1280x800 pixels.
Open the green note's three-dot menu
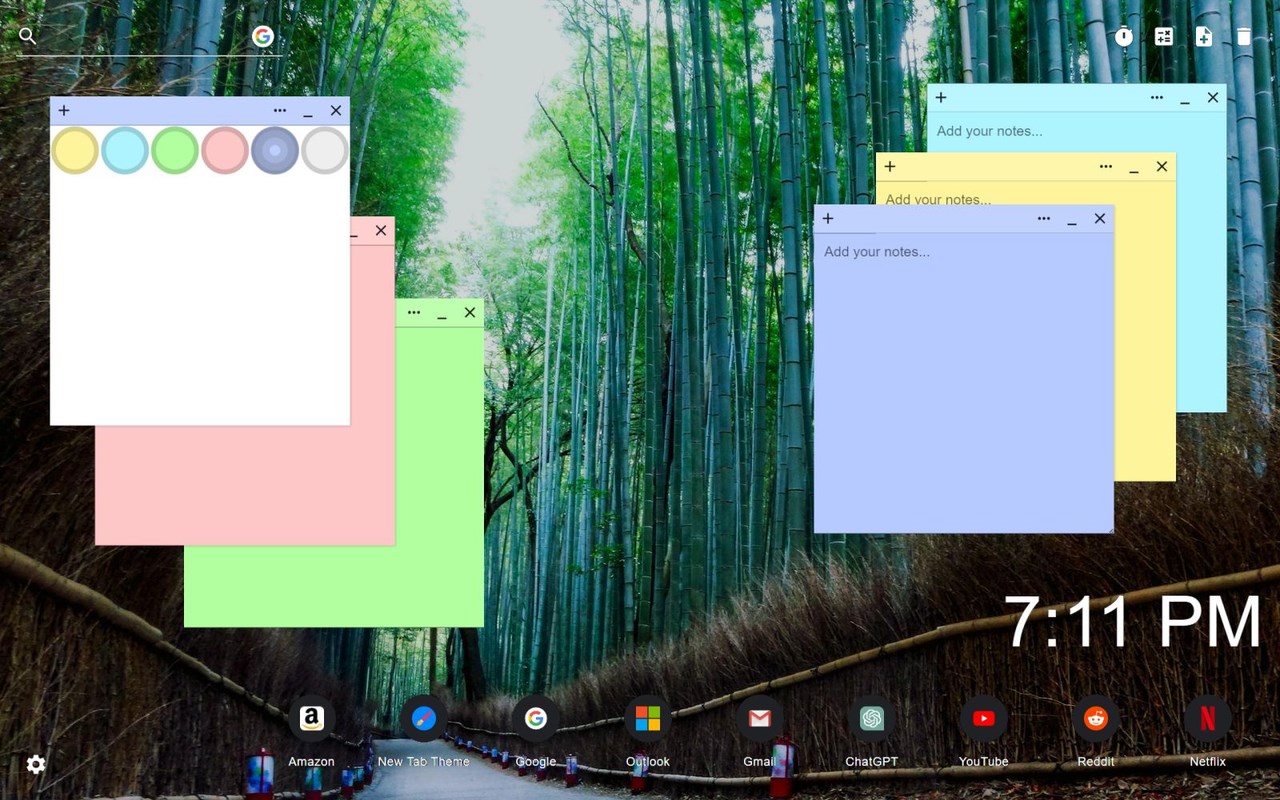pyautogui.click(x=414, y=313)
